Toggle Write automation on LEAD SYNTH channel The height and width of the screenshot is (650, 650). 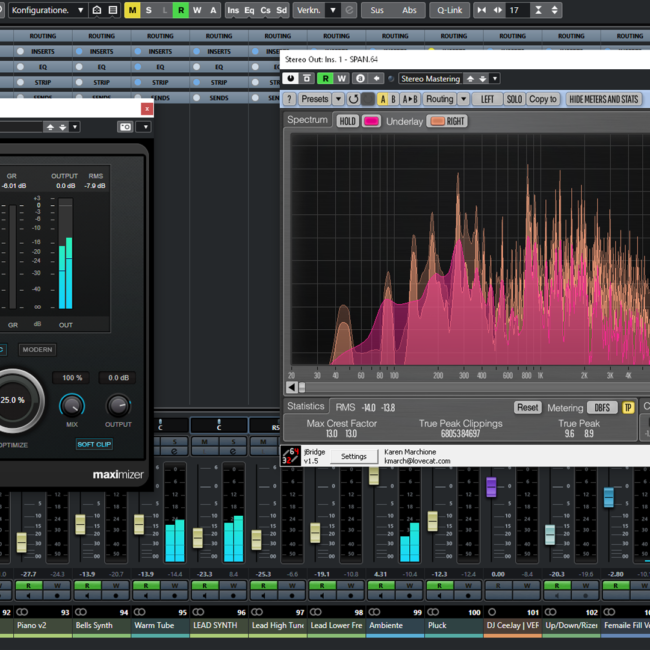[234, 585]
